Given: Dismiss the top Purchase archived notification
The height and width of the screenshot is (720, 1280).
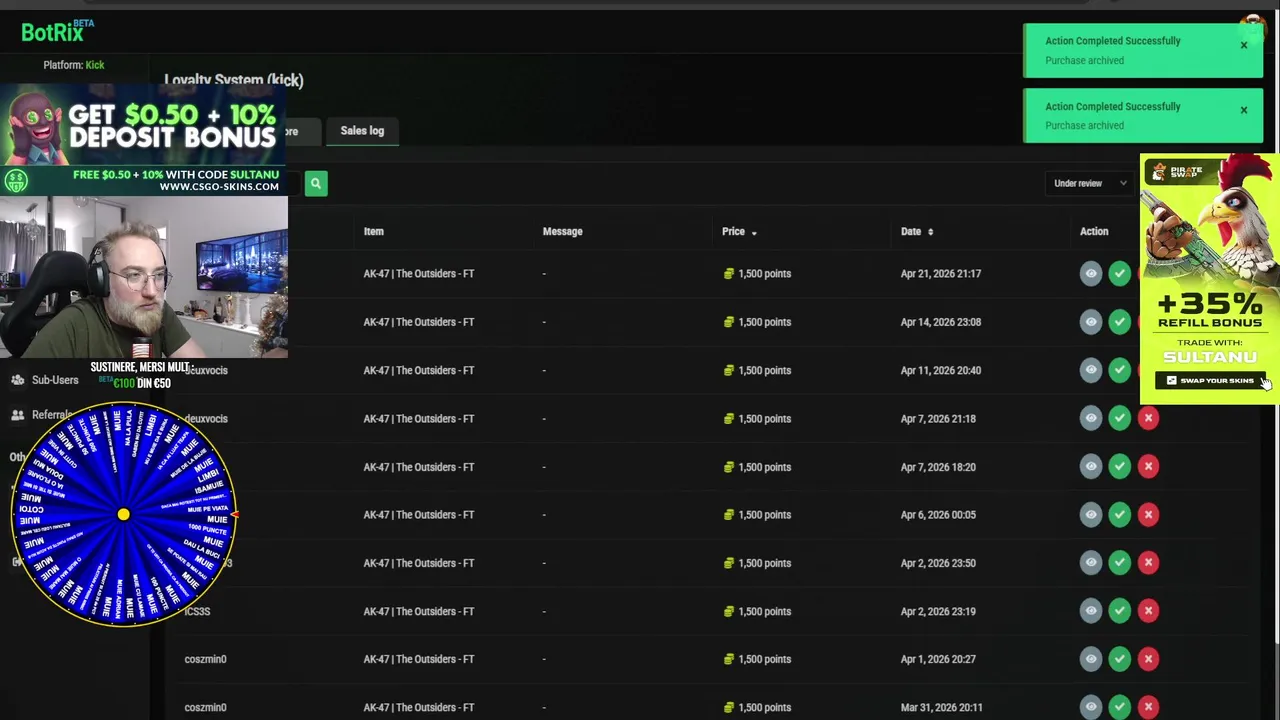Looking at the screenshot, I should [x=1244, y=45].
